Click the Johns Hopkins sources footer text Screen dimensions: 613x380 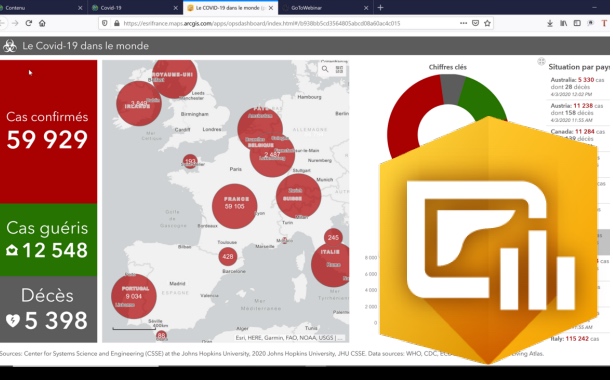[272, 353]
